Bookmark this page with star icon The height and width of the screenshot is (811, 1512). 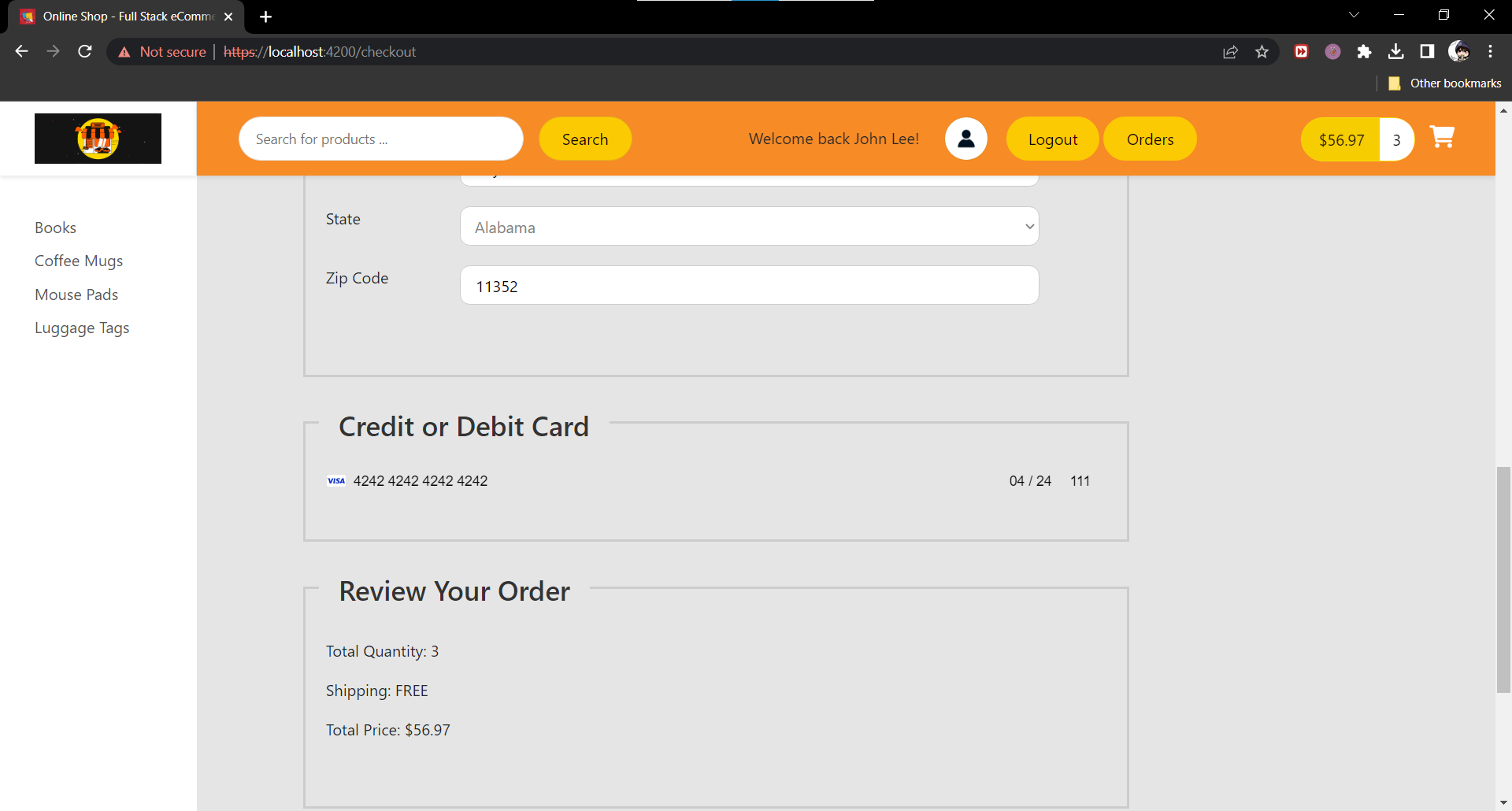coord(1262,52)
